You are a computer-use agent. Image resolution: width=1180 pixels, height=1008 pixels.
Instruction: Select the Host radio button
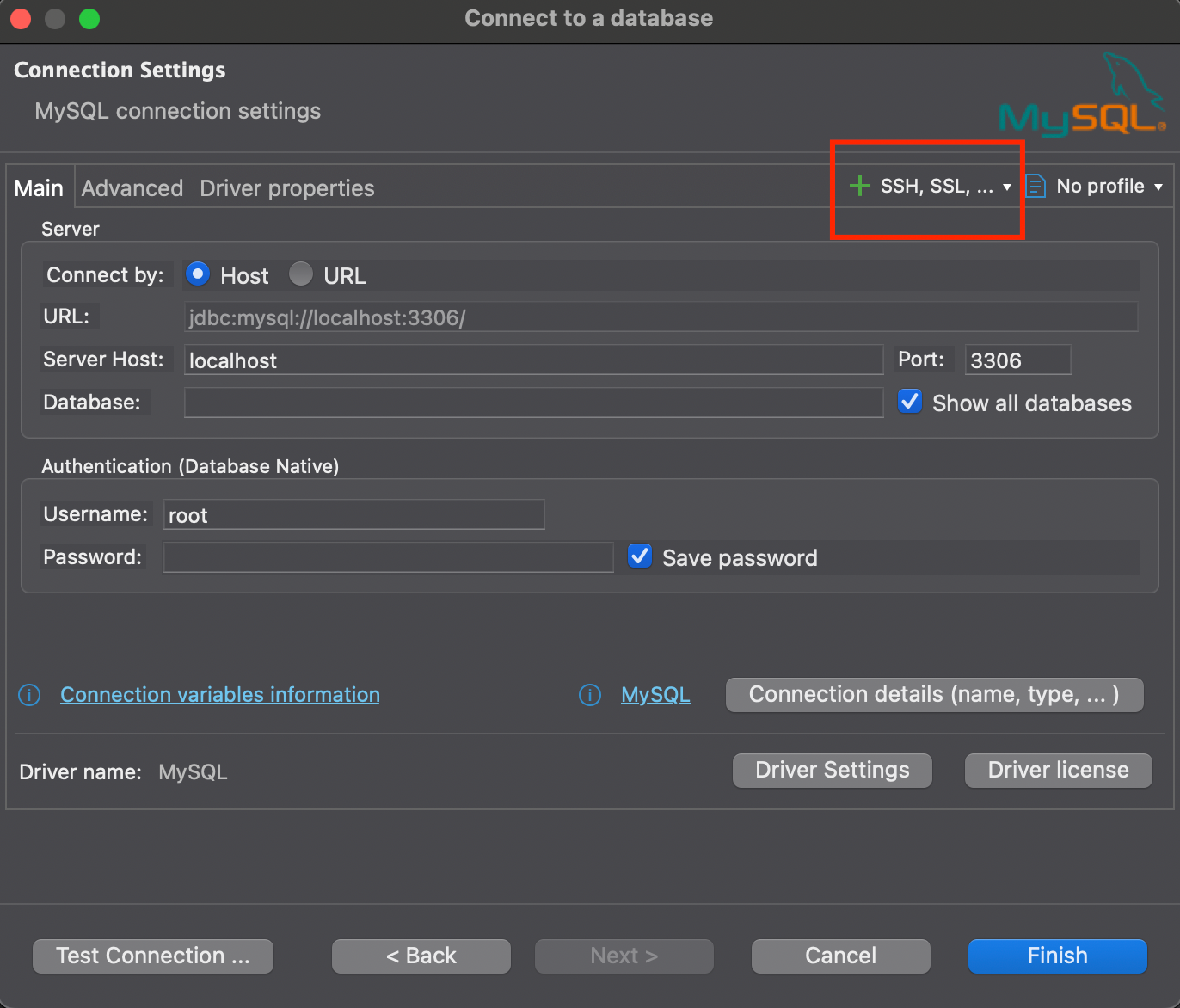point(198,274)
